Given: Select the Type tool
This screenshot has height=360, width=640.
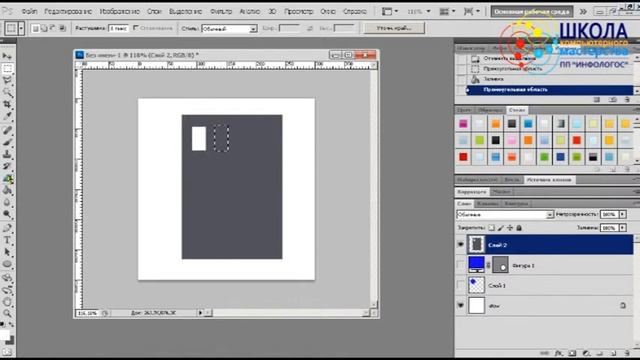Looking at the screenshot, I should point(7,240).
